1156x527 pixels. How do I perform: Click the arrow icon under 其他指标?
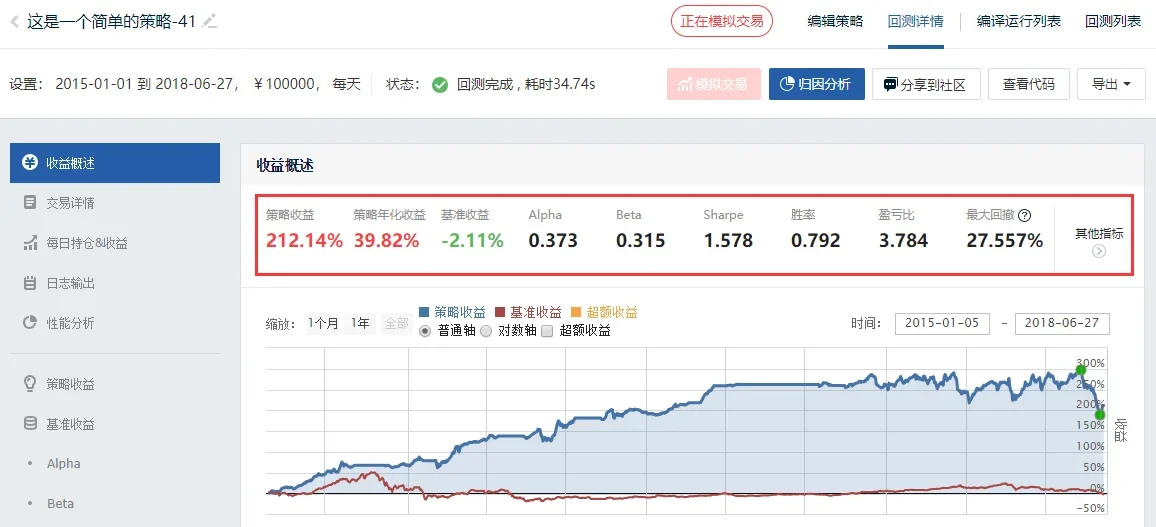[1098, 251]
